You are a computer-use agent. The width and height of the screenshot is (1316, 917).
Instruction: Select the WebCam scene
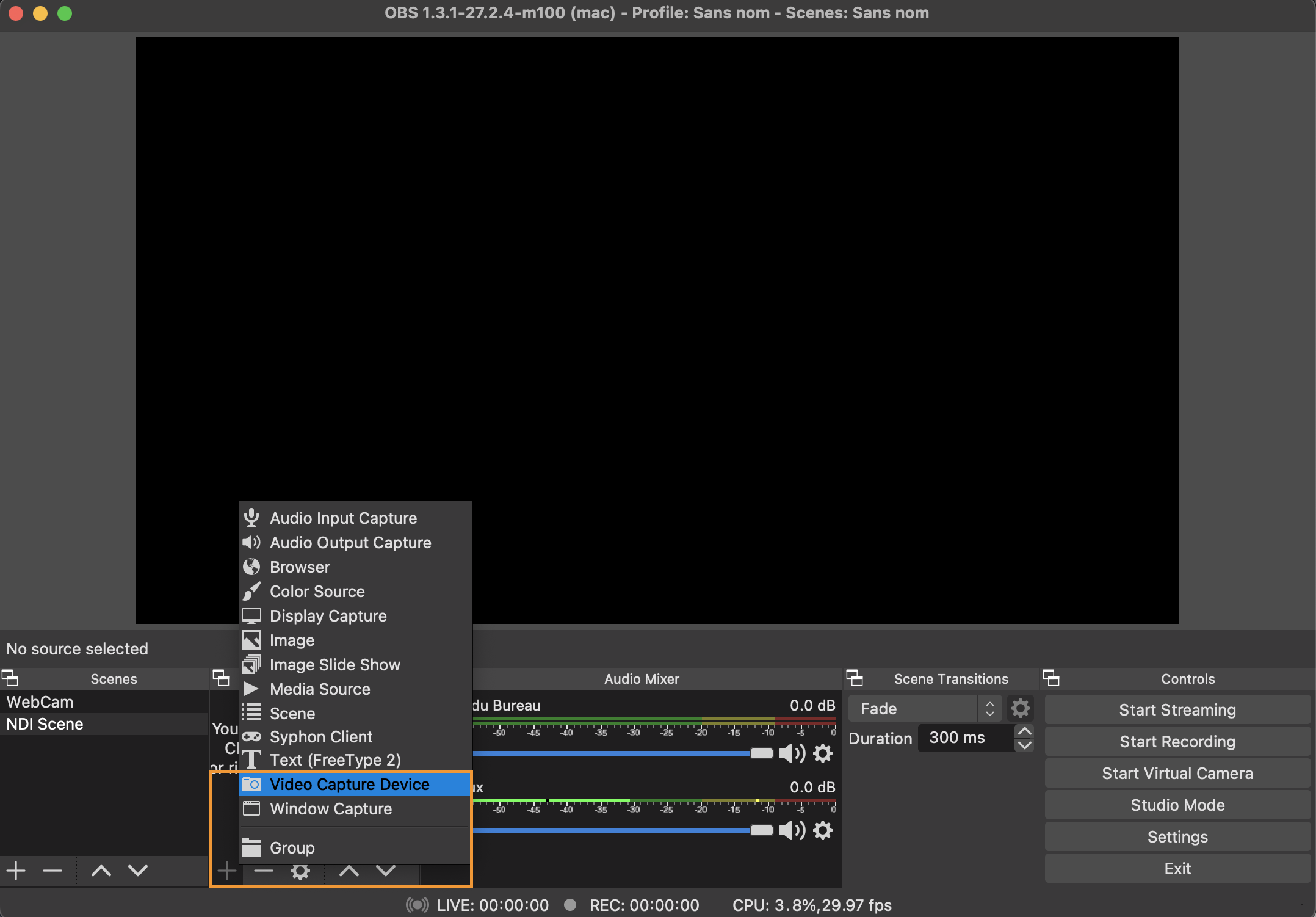[40, 702]
